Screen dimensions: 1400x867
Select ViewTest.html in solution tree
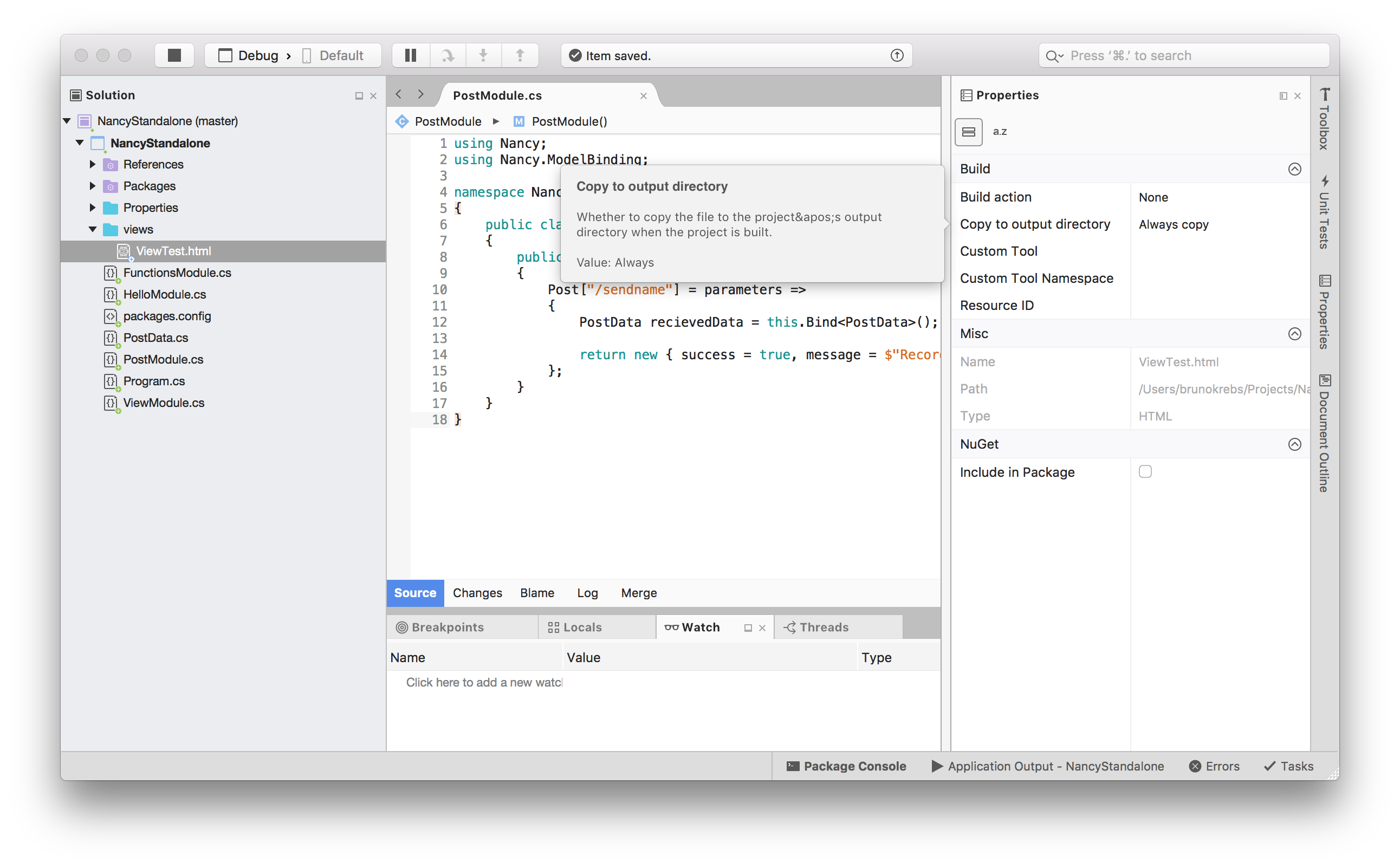pos(224,251)
